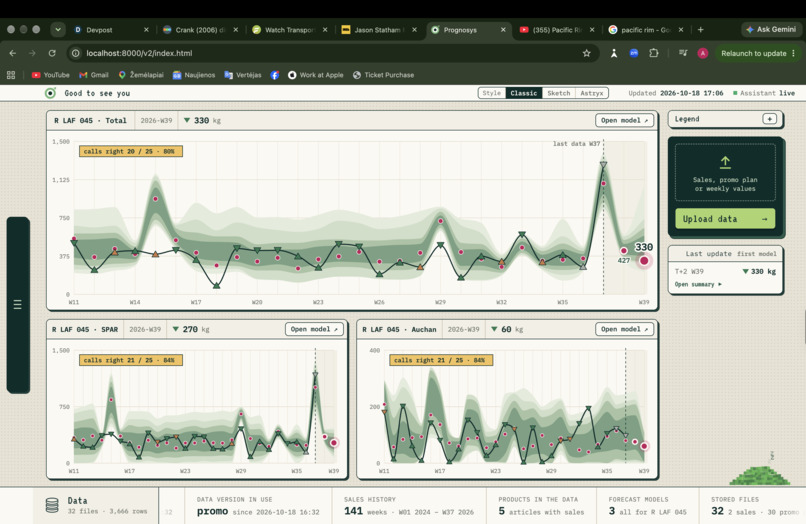Open the profile avatar A
The height and width of the screenshot is (524, 806).
click(x=703, y=53)
